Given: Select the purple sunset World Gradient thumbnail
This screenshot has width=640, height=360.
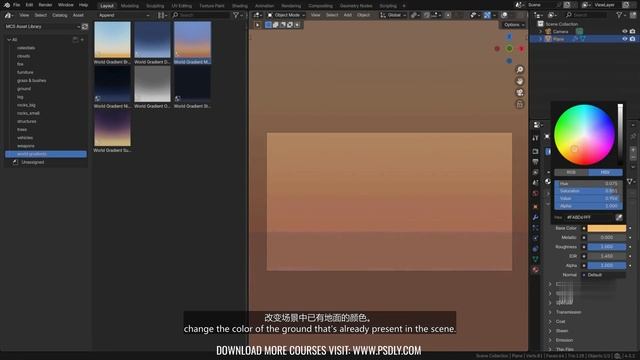Looking at the screenshot, I should (112, 128).
